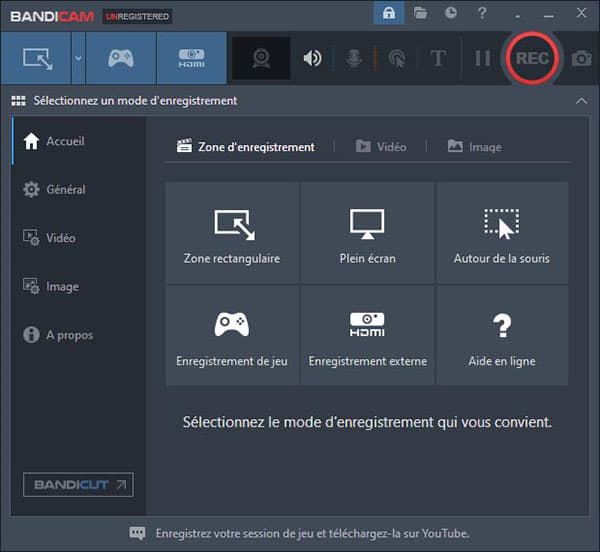Viewport: 600px width, 552px height.
Task: Open the output folder icon
Action: click(420, 13)
